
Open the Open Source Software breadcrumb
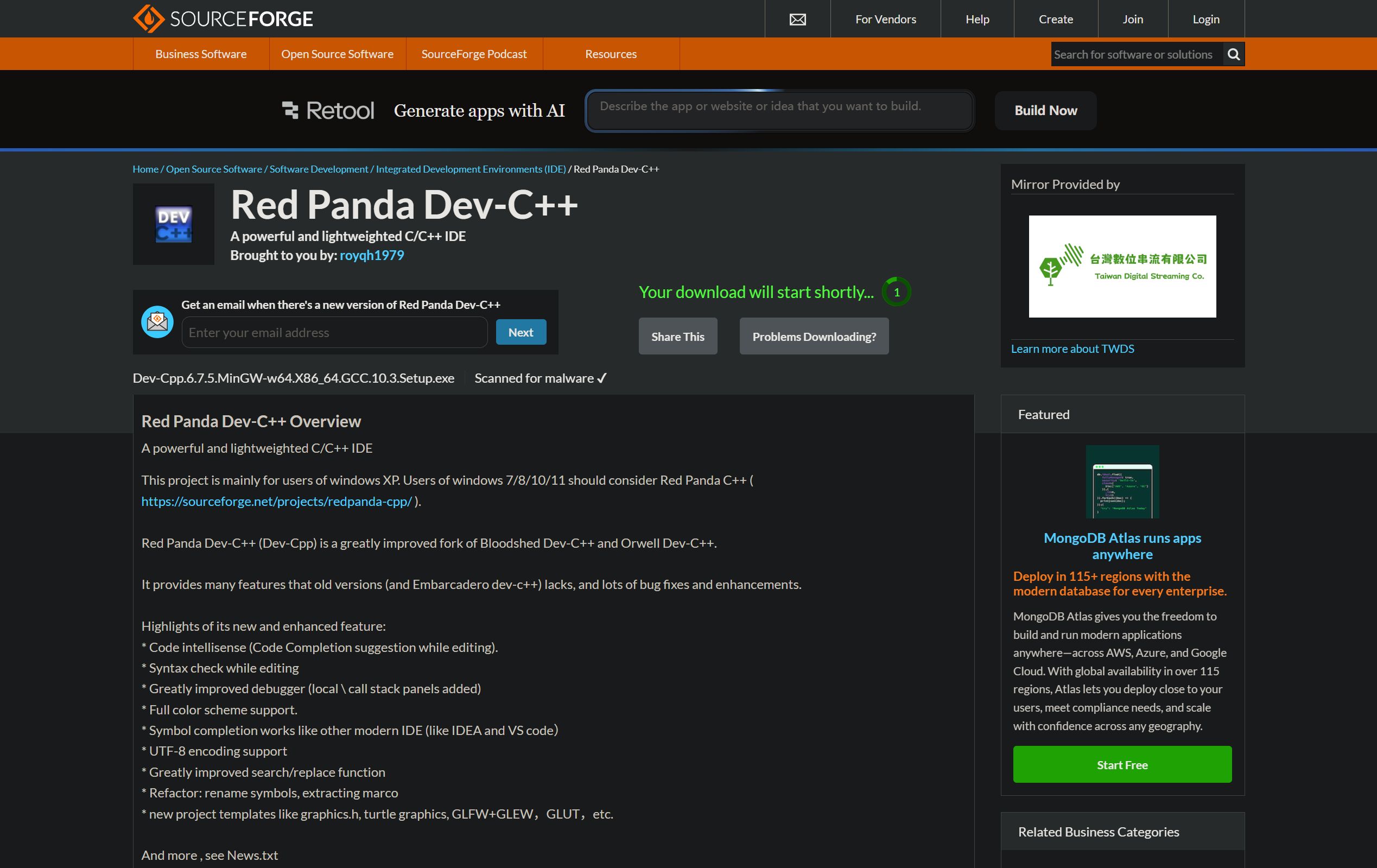[214, 169]
